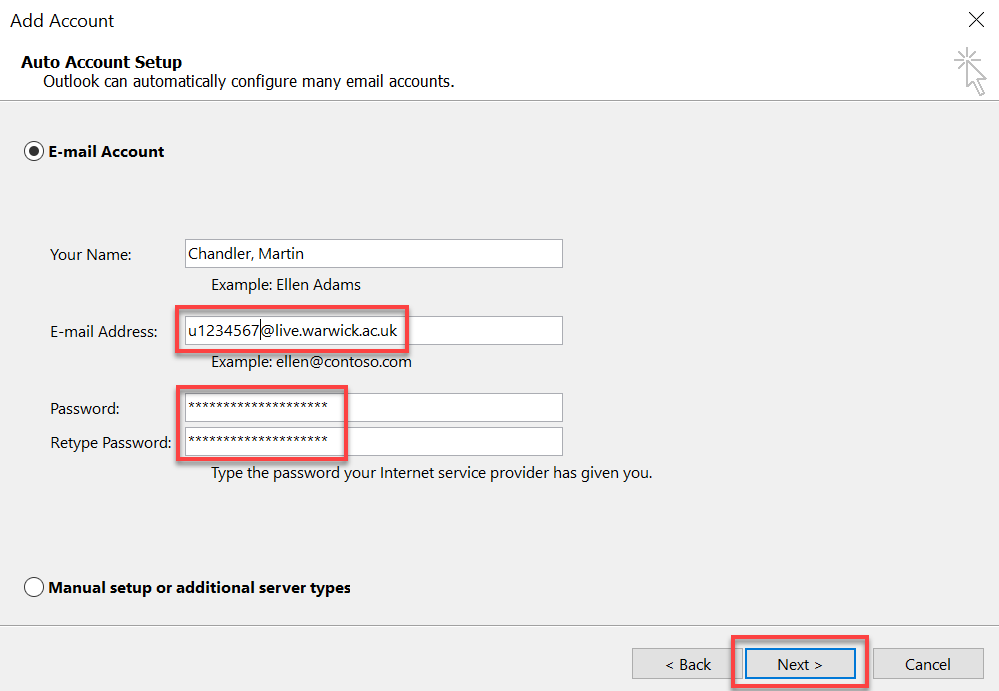Choose Manual setup or additional server types

tap(34, 588)
